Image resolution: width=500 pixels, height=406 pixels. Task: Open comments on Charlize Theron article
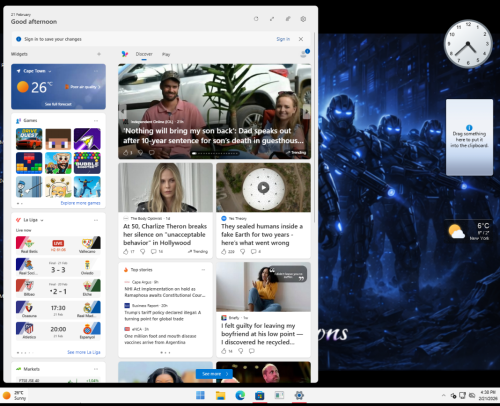[x=157, y=252]
